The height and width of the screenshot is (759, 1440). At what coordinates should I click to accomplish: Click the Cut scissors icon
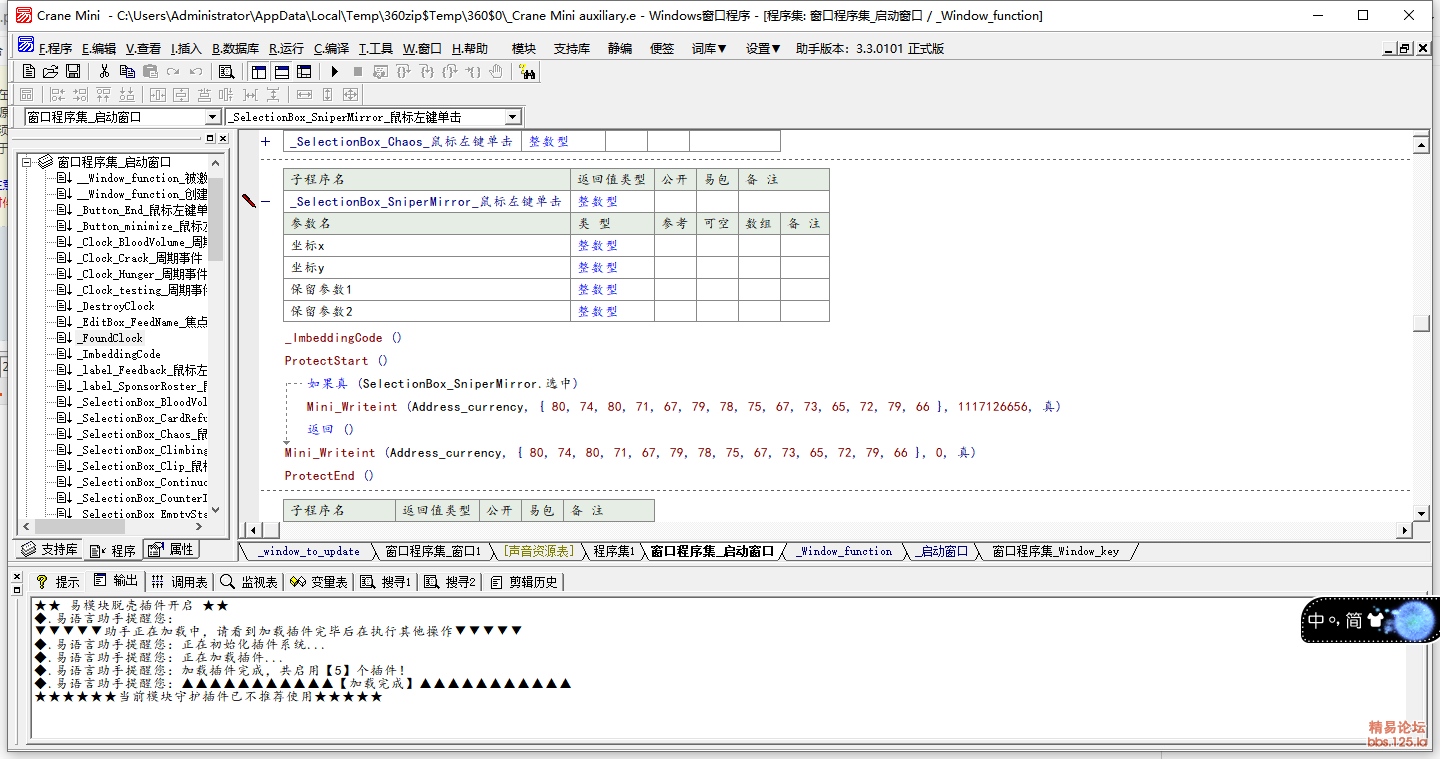click(104, 71)
